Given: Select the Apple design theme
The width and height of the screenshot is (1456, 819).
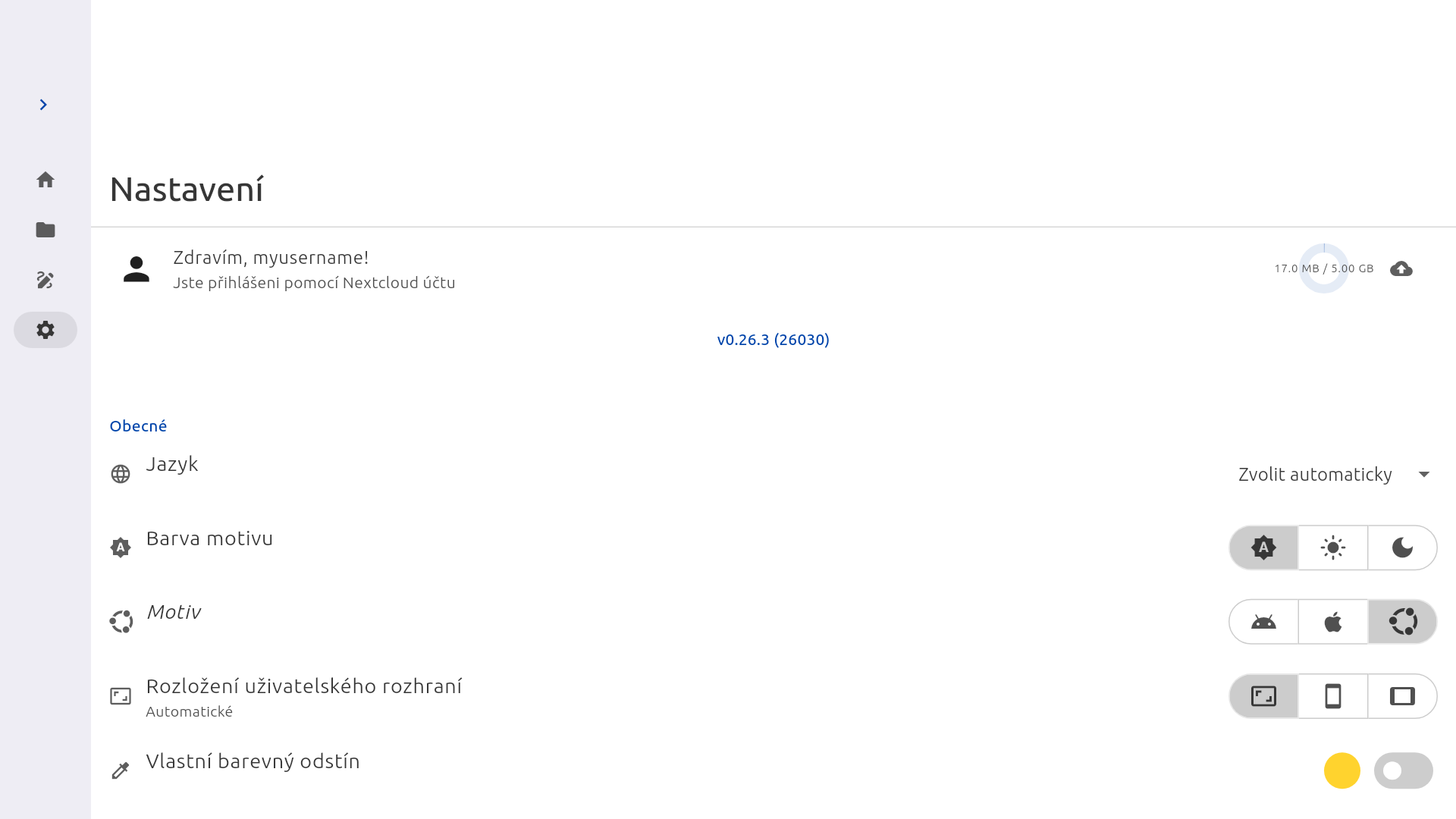Looking at the screenshot, I should pos(1333,622).
